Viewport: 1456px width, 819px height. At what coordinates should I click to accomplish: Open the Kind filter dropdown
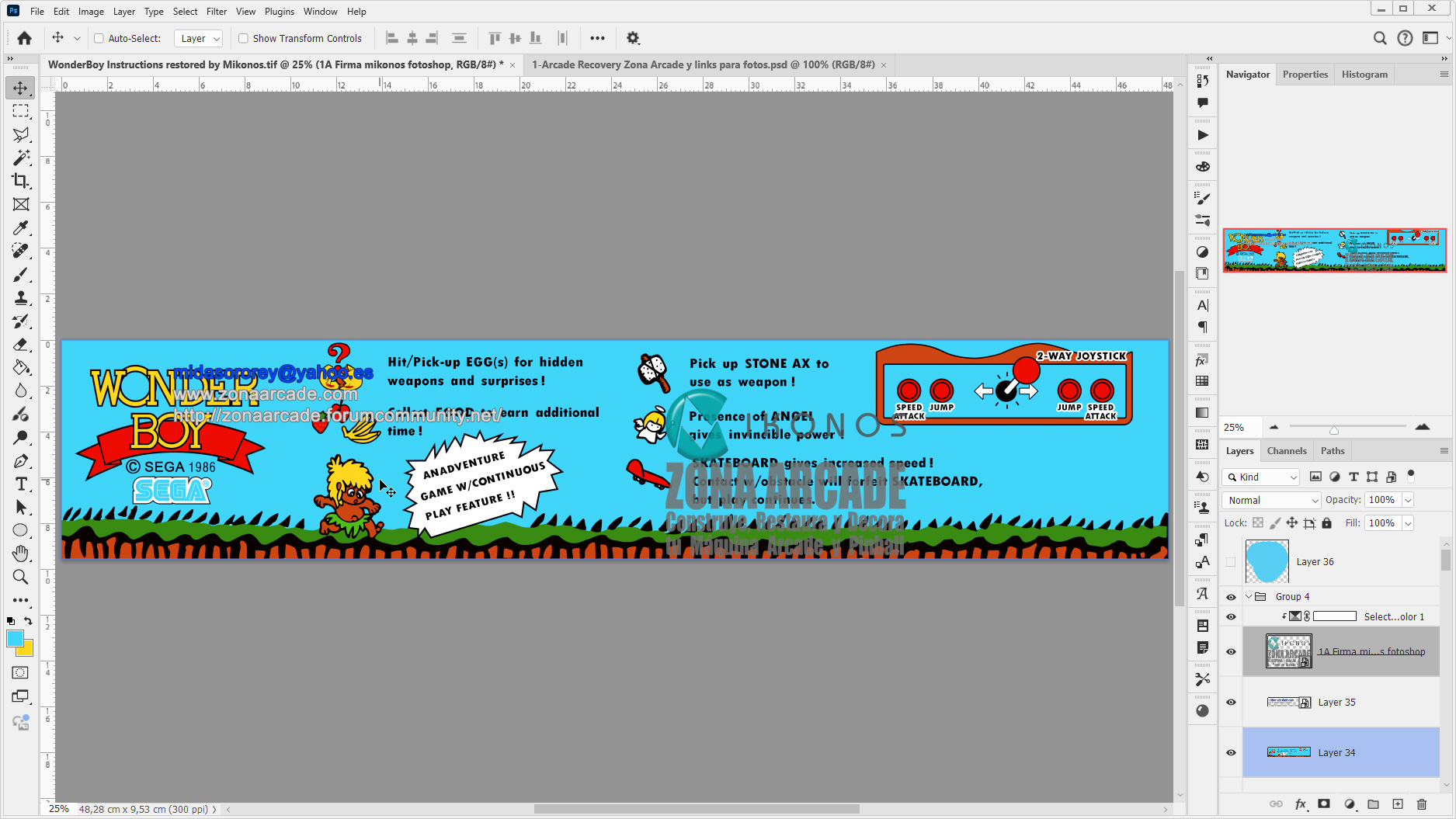(x=1261, y=477)
